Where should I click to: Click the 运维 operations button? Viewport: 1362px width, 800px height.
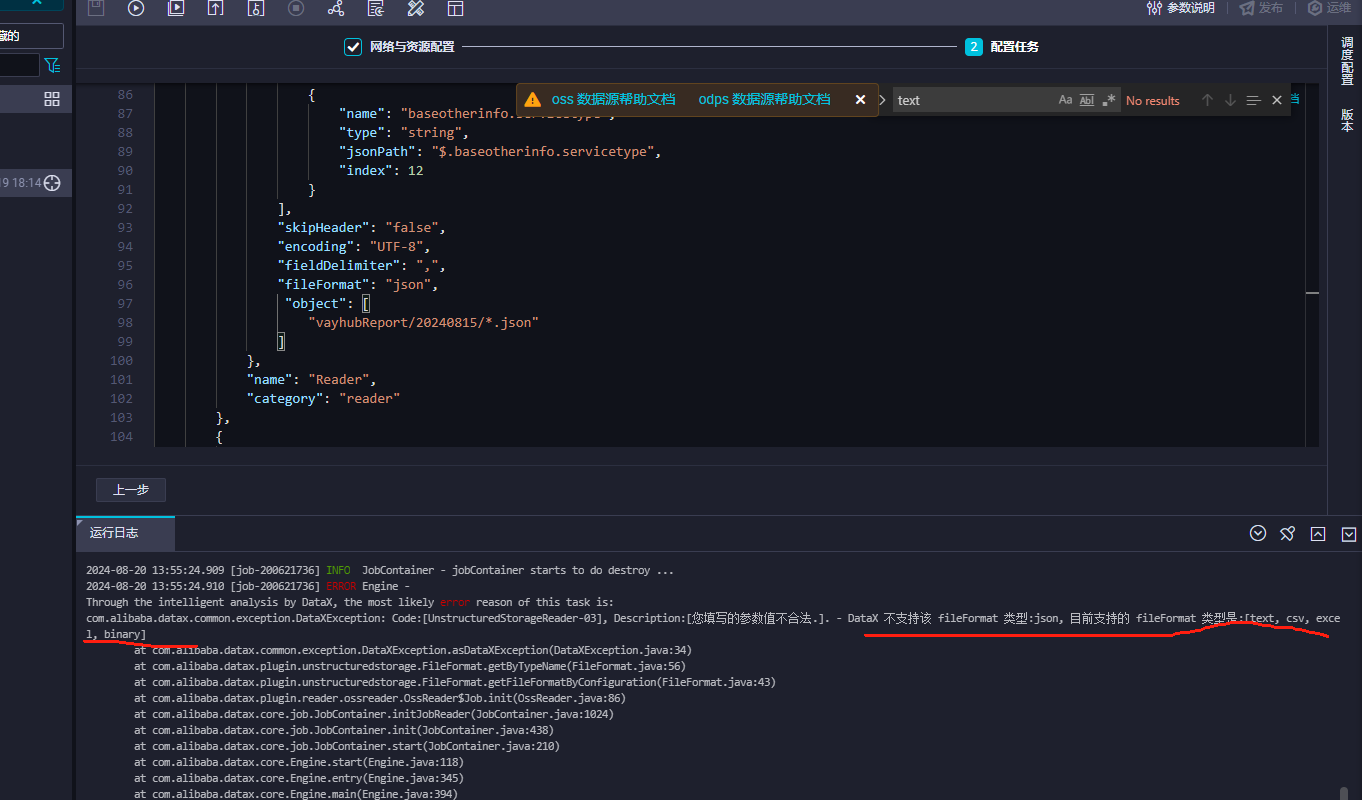coord(1329,8)
